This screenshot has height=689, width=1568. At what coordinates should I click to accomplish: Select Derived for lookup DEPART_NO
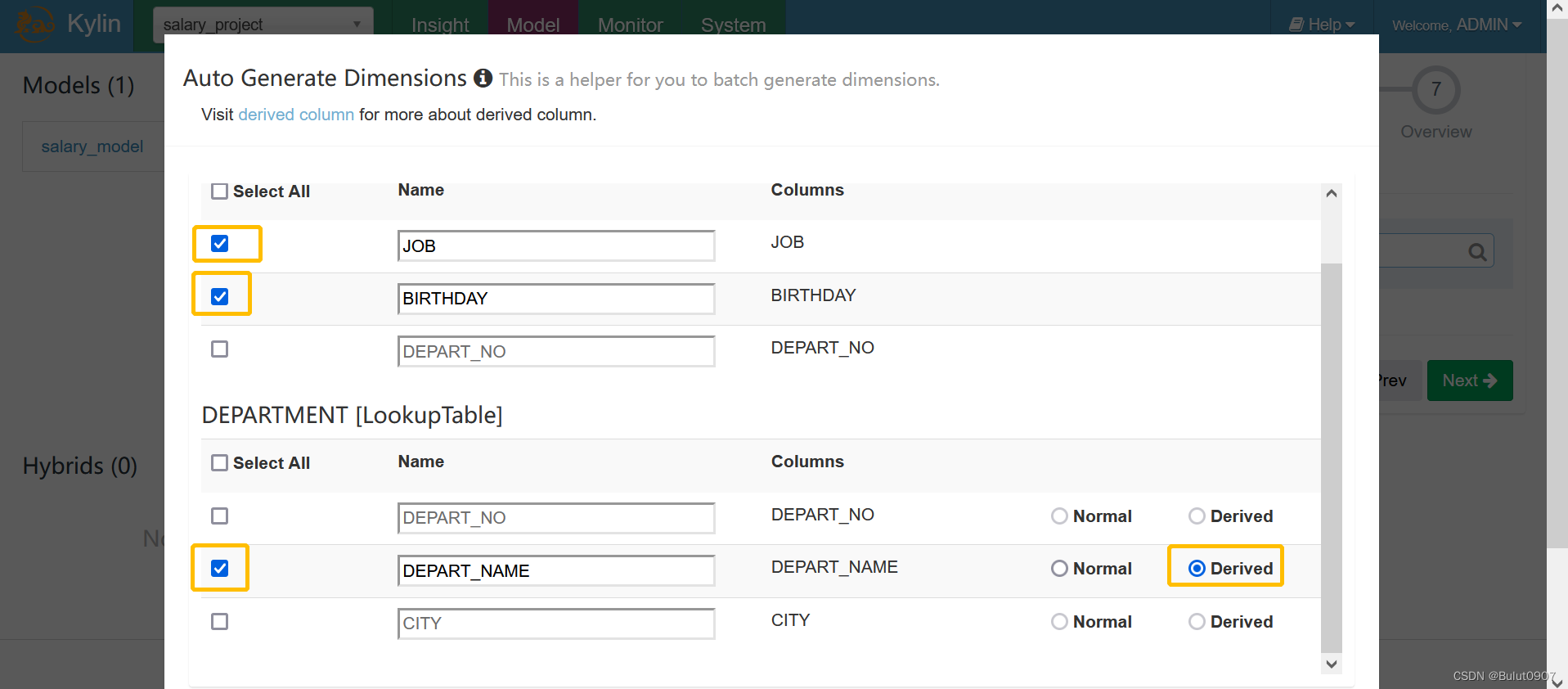click(1197, 516)
